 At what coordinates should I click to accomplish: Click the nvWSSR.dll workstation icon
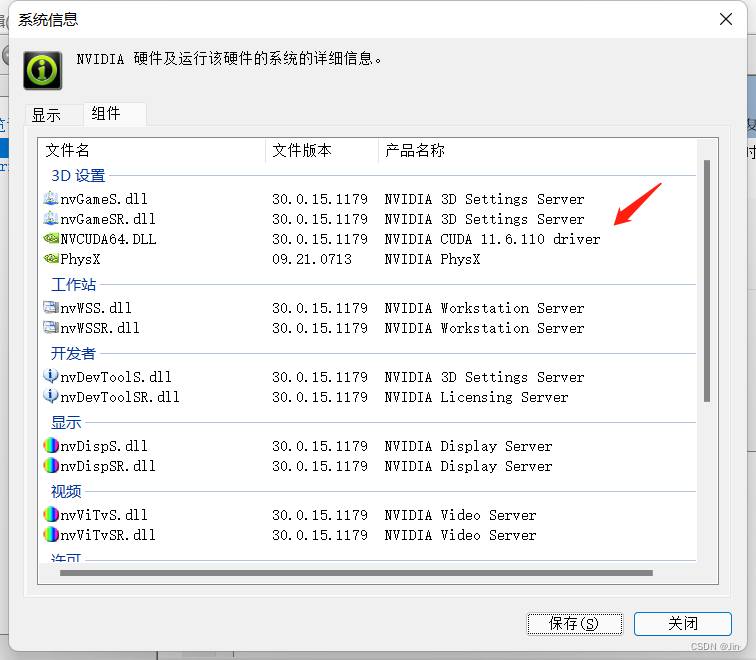(x=51, y=327)
